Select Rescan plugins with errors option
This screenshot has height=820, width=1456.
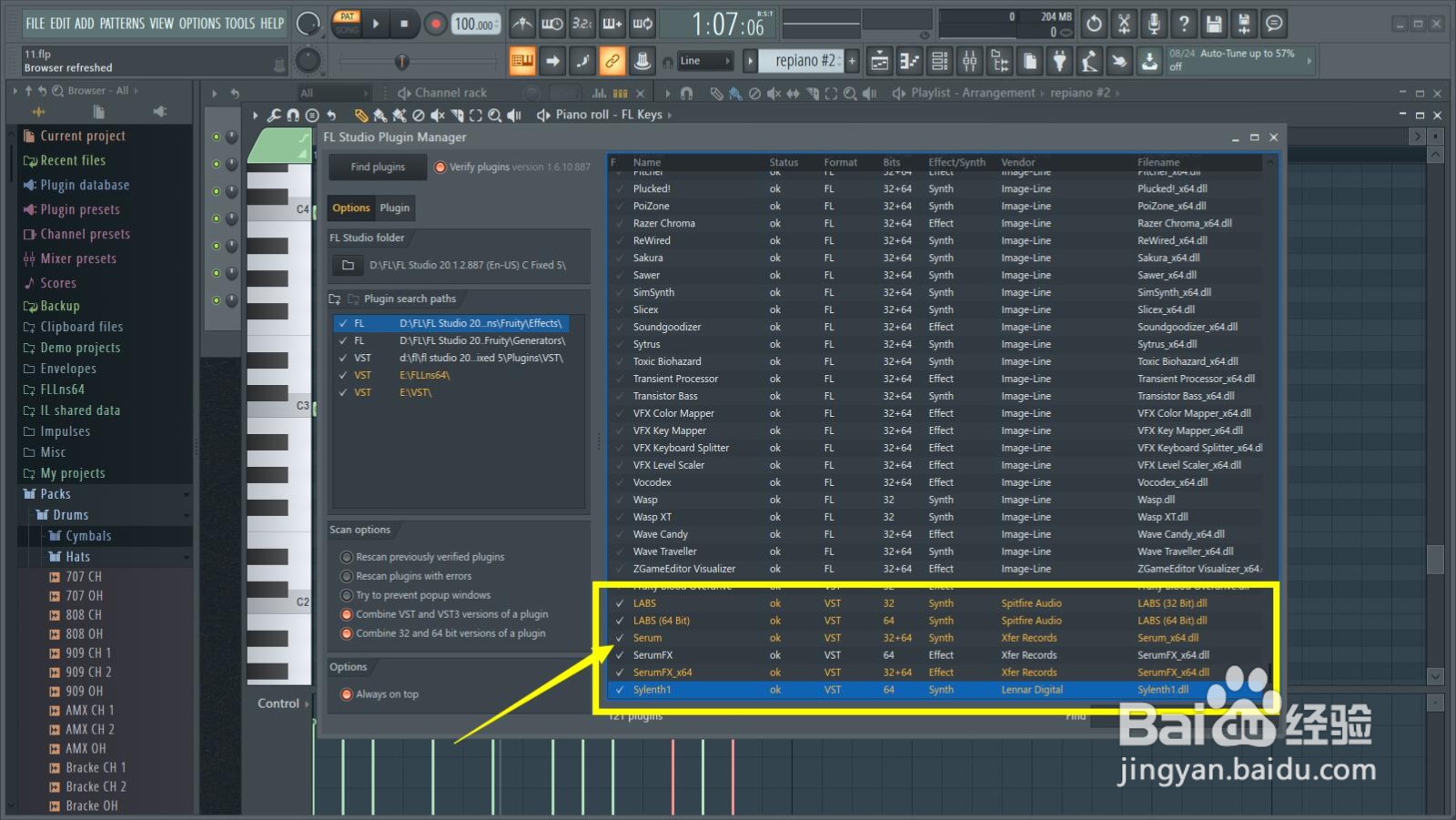[x=347, y=576]
